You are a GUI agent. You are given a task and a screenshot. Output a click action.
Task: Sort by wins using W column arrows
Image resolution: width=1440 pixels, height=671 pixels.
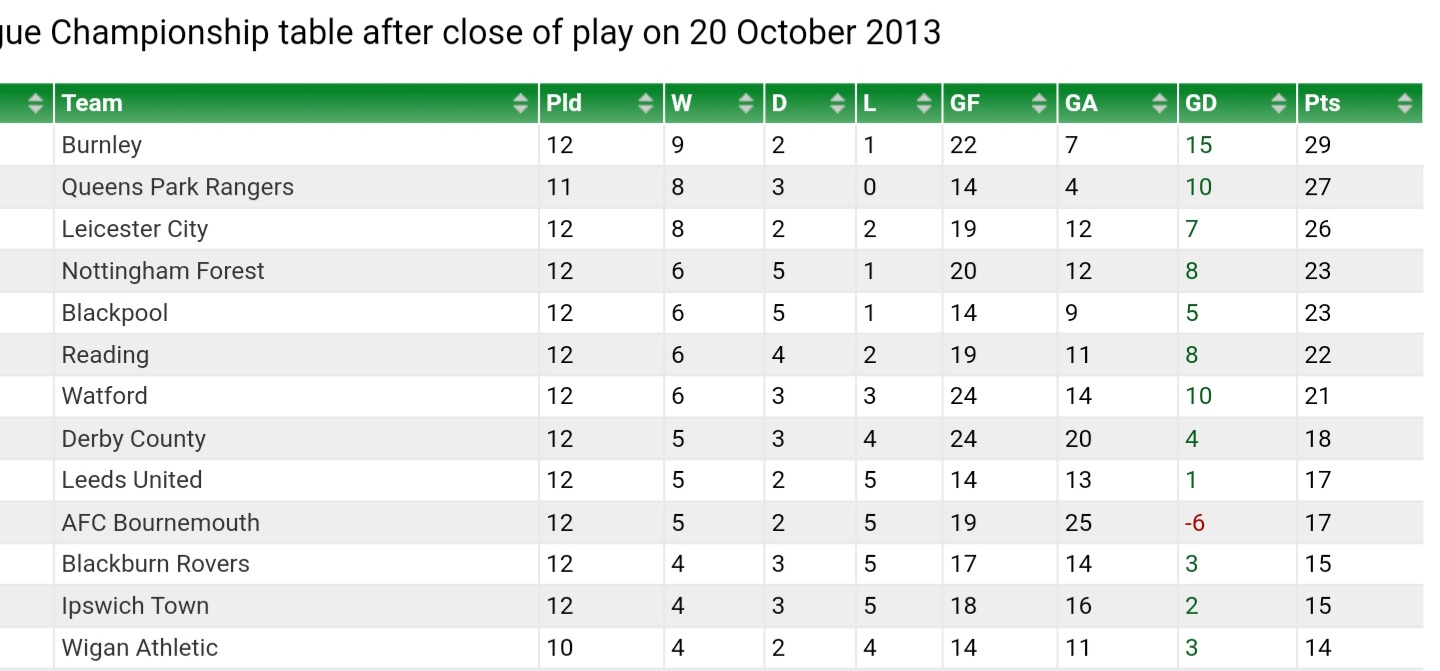coord(745,103)
